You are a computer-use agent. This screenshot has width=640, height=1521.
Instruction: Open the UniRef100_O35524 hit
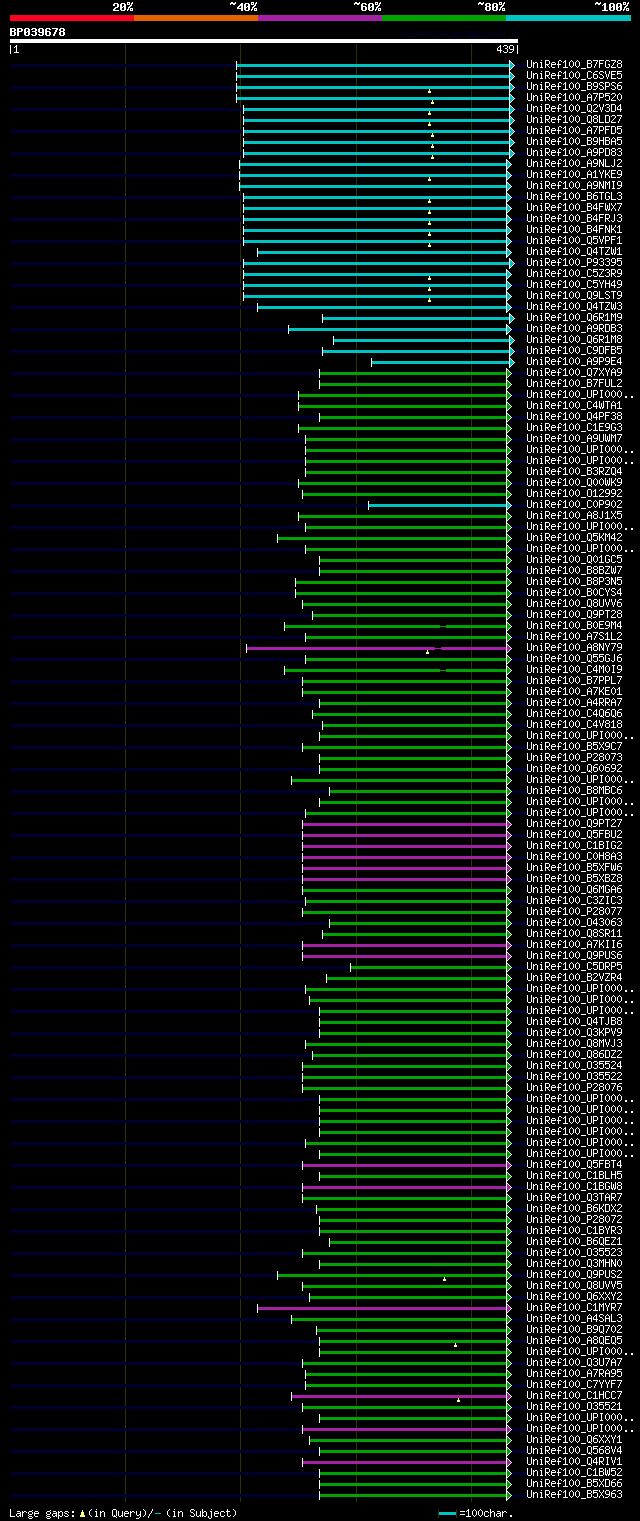click(x=574, y=1065)
